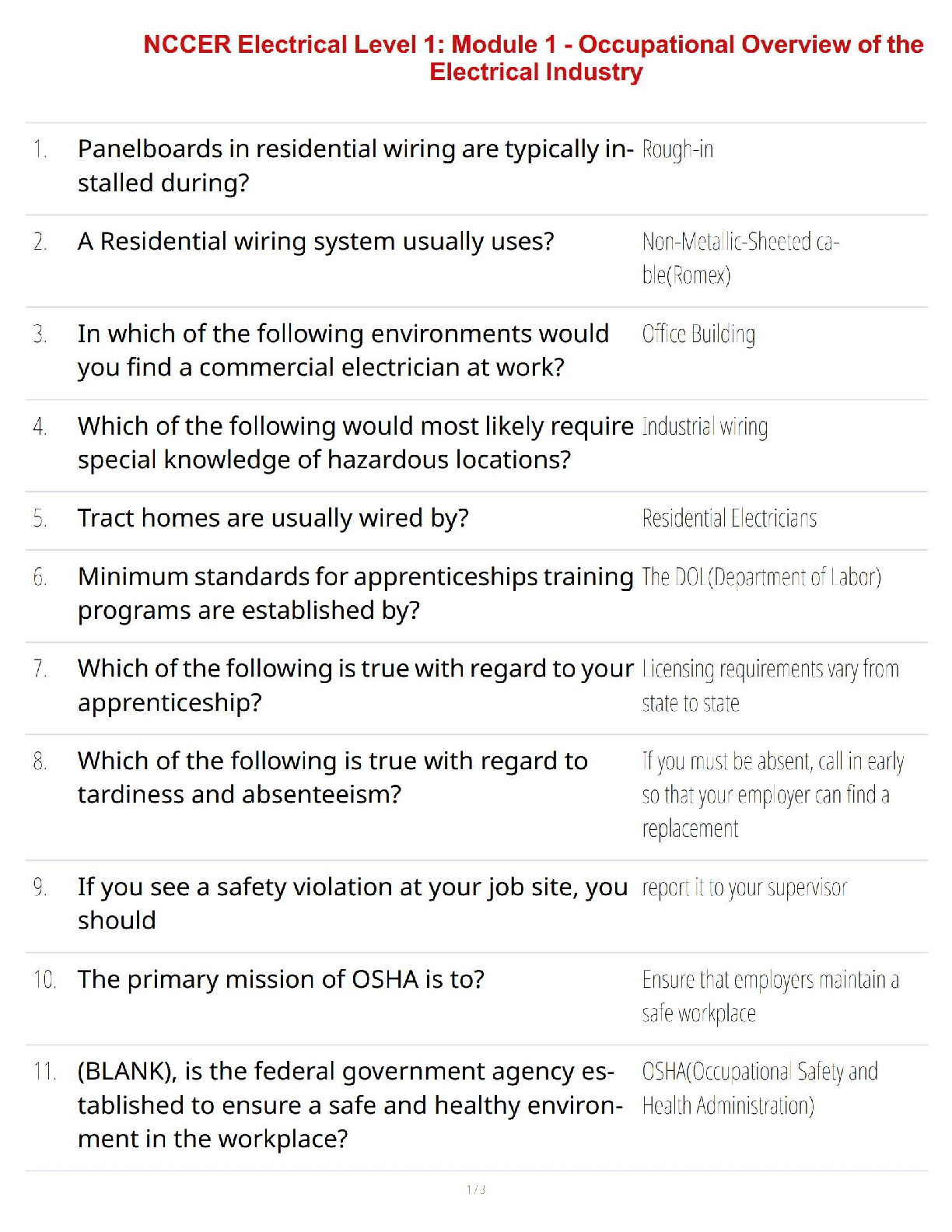Select the question 'A Residential wiring system usually uses?'
Screen dimensions: 952x1232
[316, 242]
